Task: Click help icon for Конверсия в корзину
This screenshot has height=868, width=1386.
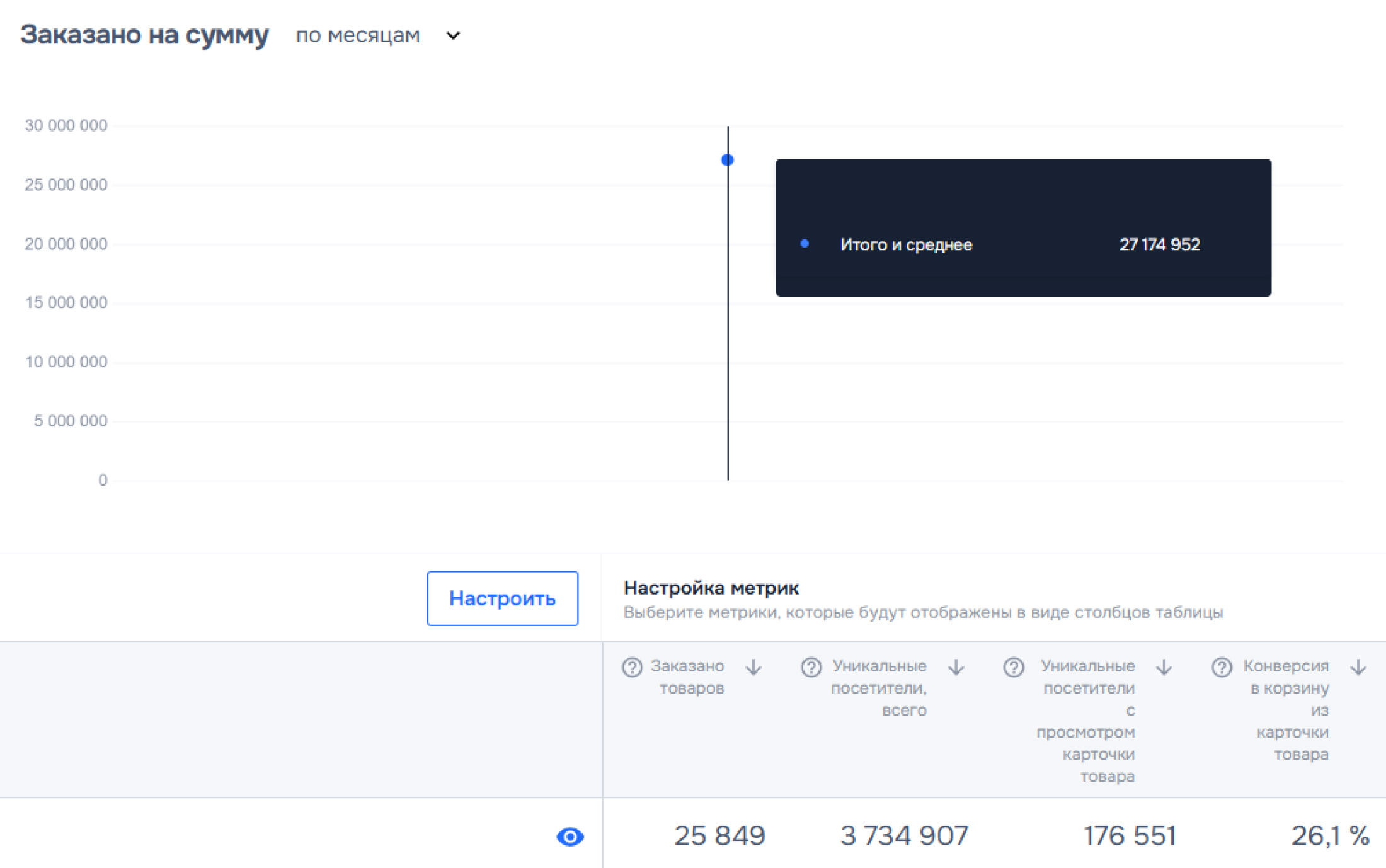Action: [x=1221, y=667]
